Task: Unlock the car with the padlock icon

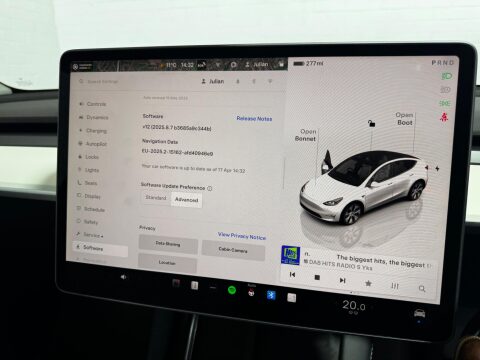Action: (371, 123)
